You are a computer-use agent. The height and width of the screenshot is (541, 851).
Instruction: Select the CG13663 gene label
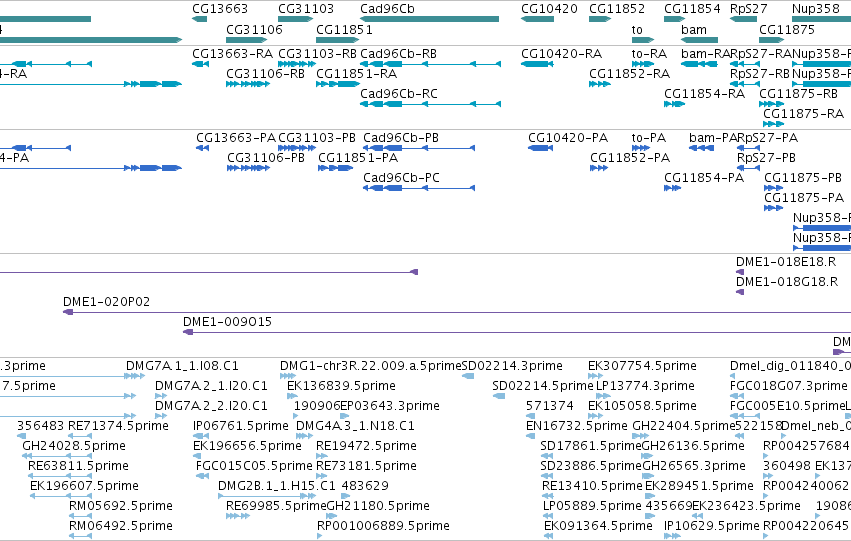pos(220,9)
